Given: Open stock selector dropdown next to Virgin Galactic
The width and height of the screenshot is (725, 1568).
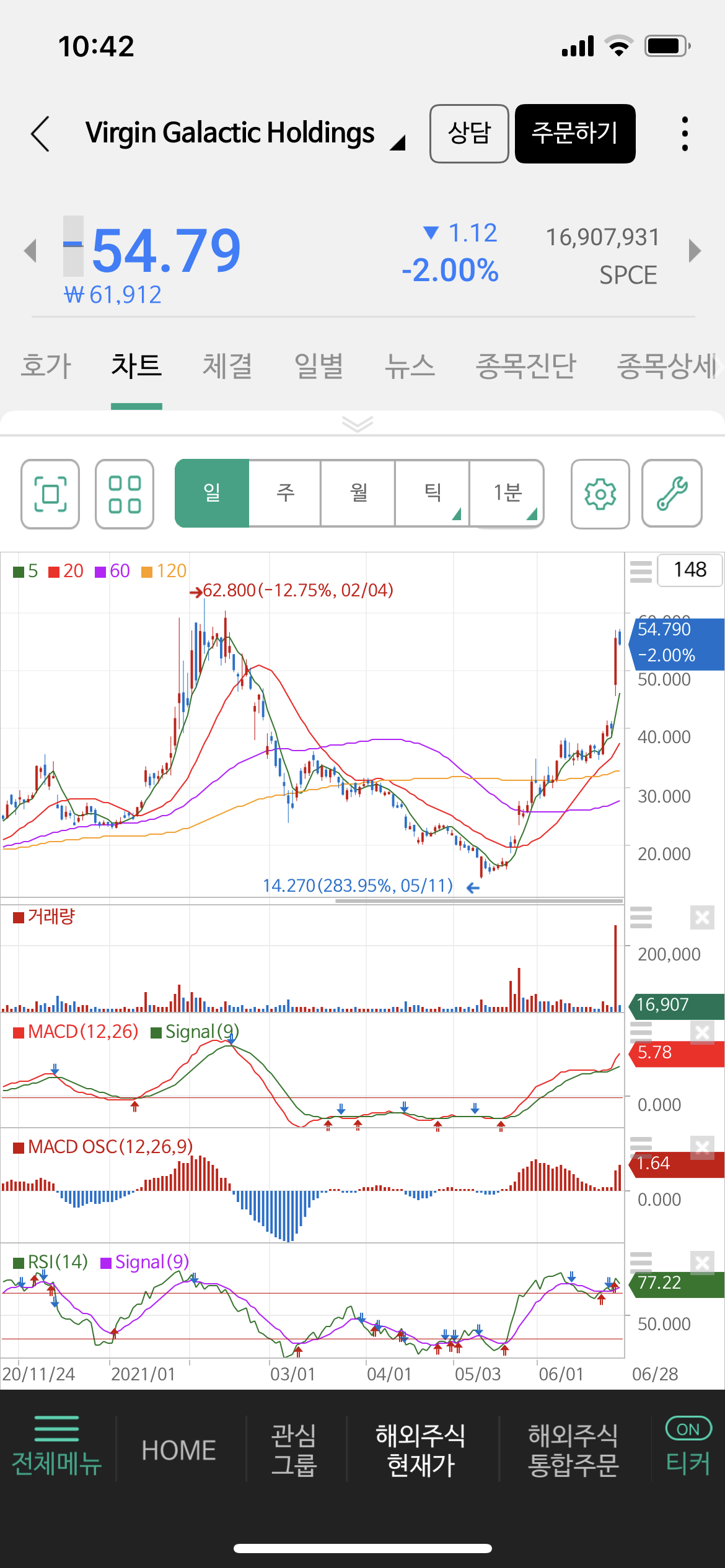Looking at the screenshot, I should click(x=397, y=143).
